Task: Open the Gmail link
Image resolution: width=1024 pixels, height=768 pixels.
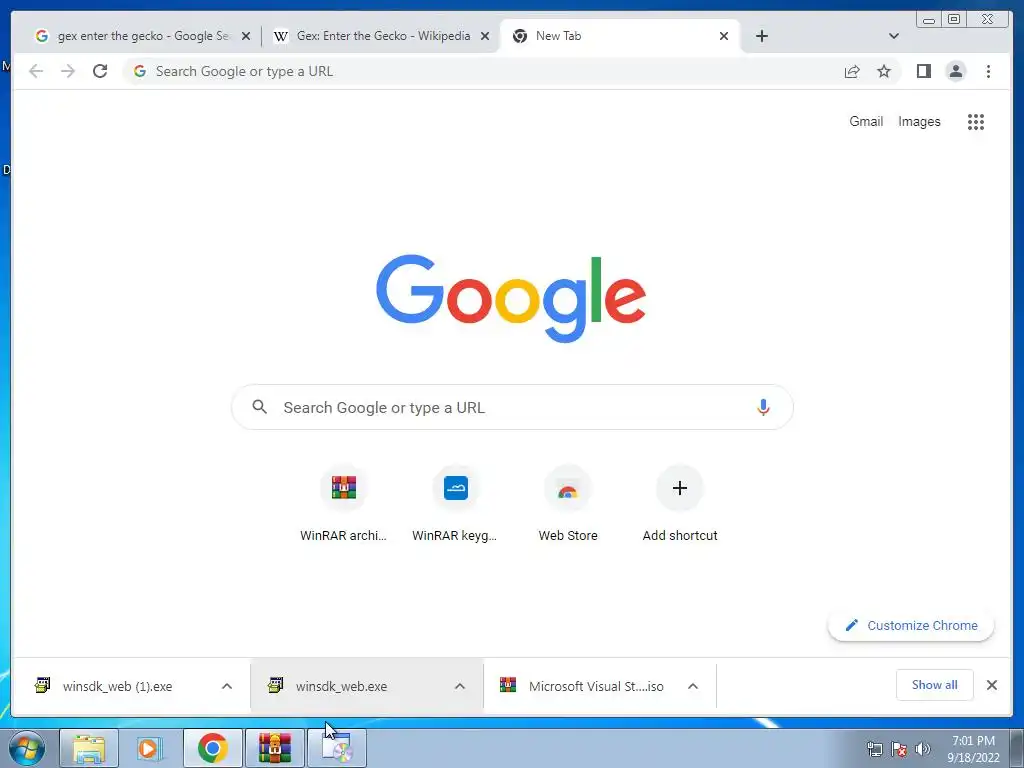Action: pos(866,121)
